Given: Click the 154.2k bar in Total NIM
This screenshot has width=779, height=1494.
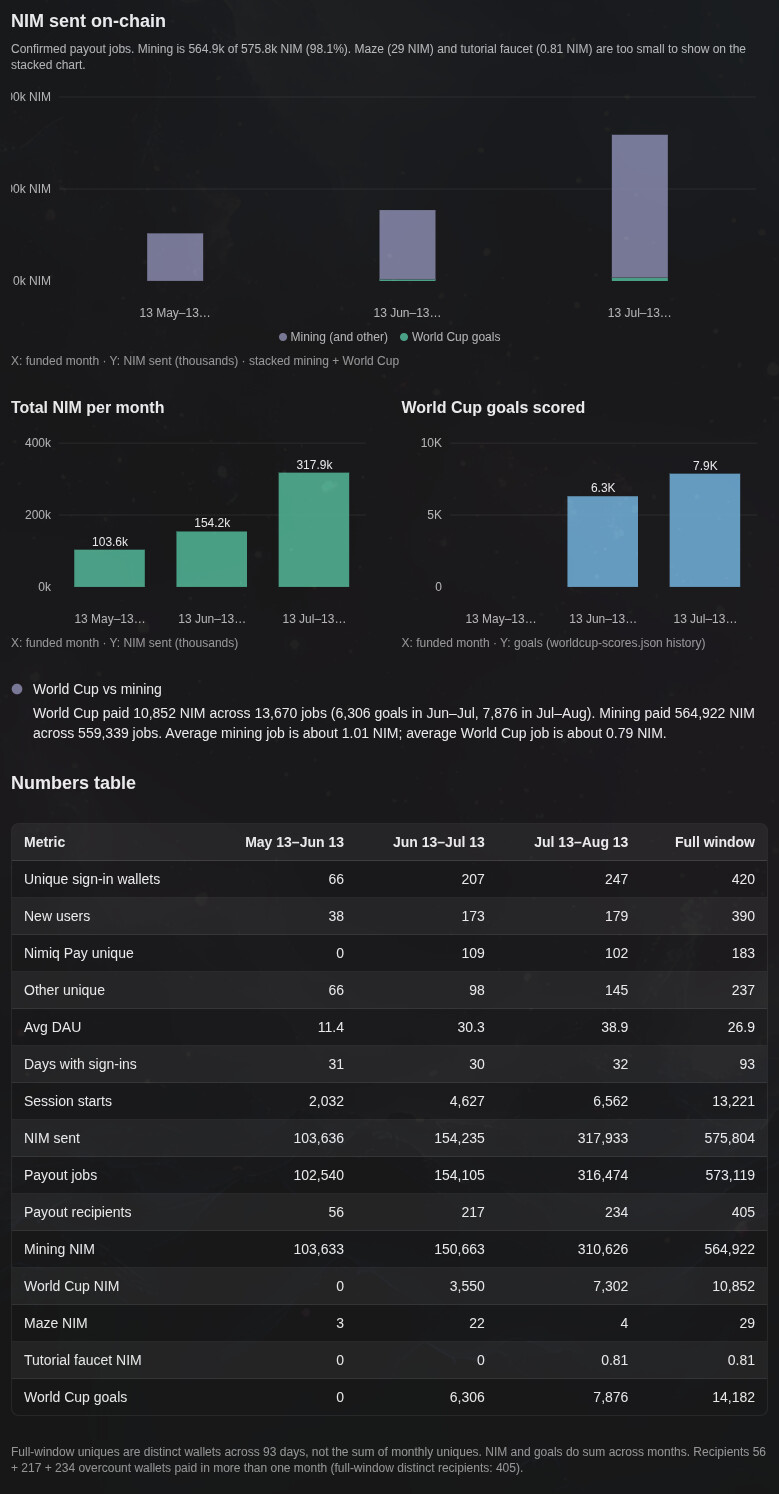Looking at the screenshot, I should (211, 559).
